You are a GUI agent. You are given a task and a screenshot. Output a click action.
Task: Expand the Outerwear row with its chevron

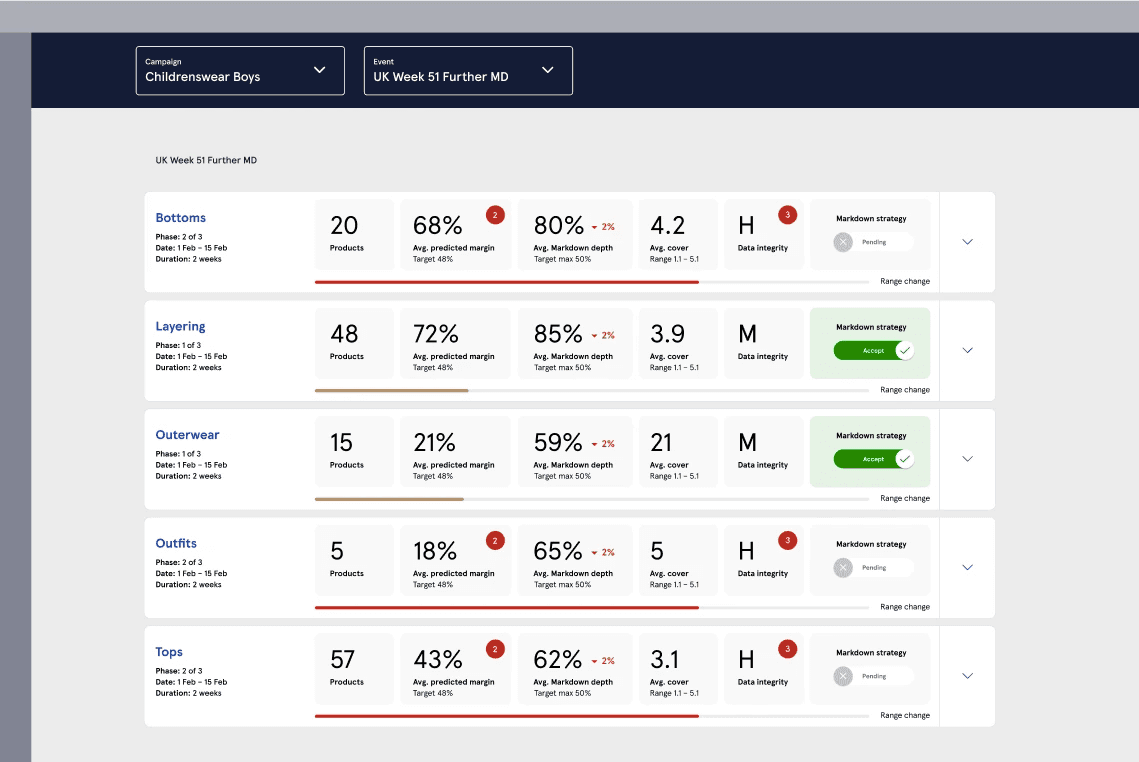coord(968,459)
